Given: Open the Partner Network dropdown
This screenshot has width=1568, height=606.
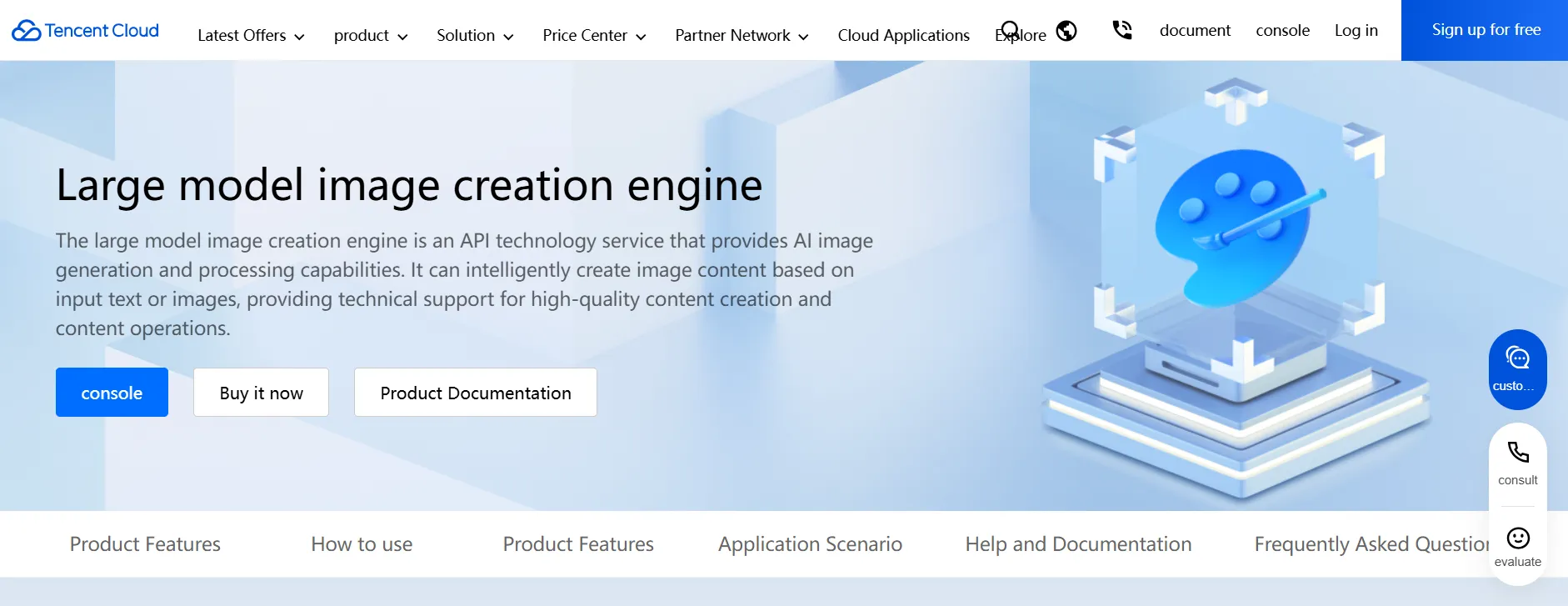Looking at the screenshot, I should (x=742, y=36).
